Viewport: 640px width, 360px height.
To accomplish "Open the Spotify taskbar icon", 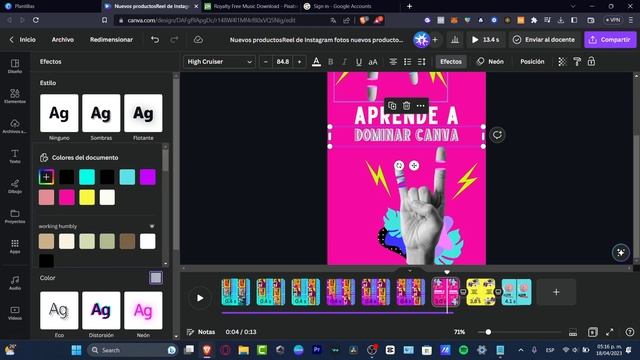I will [x=463, y=350].
